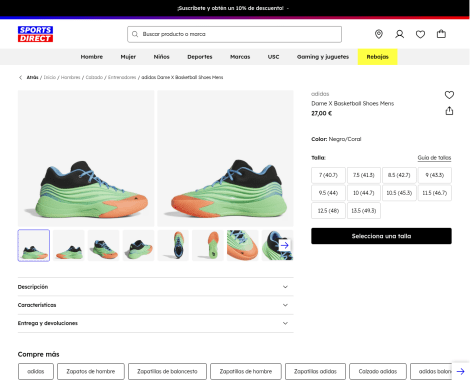The height and width of the screenshot is (380, 475).
Task: Open the store locator pin icon
Action: pos(379,34)
